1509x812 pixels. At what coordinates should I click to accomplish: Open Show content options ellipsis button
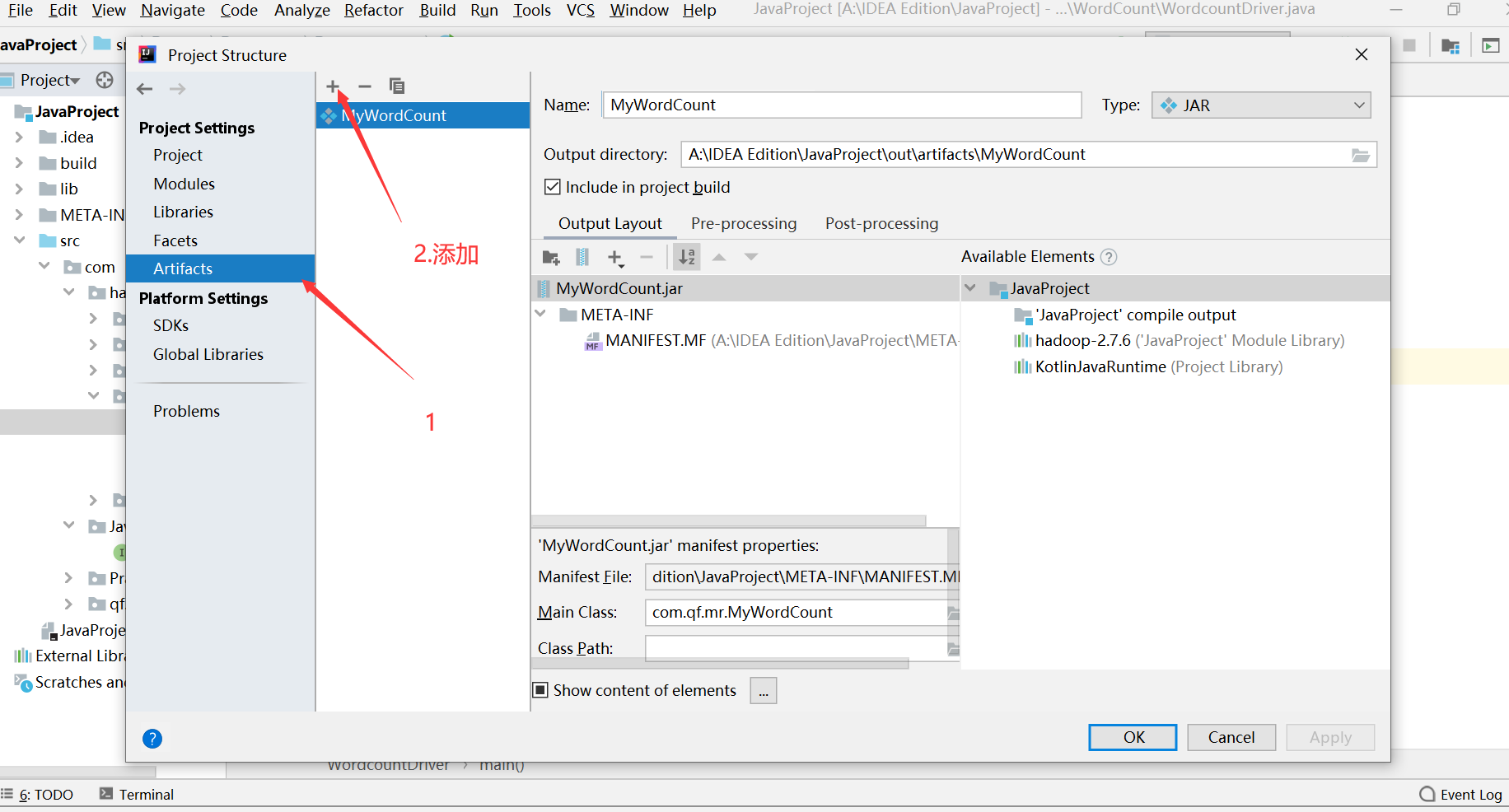pos(764,691)
